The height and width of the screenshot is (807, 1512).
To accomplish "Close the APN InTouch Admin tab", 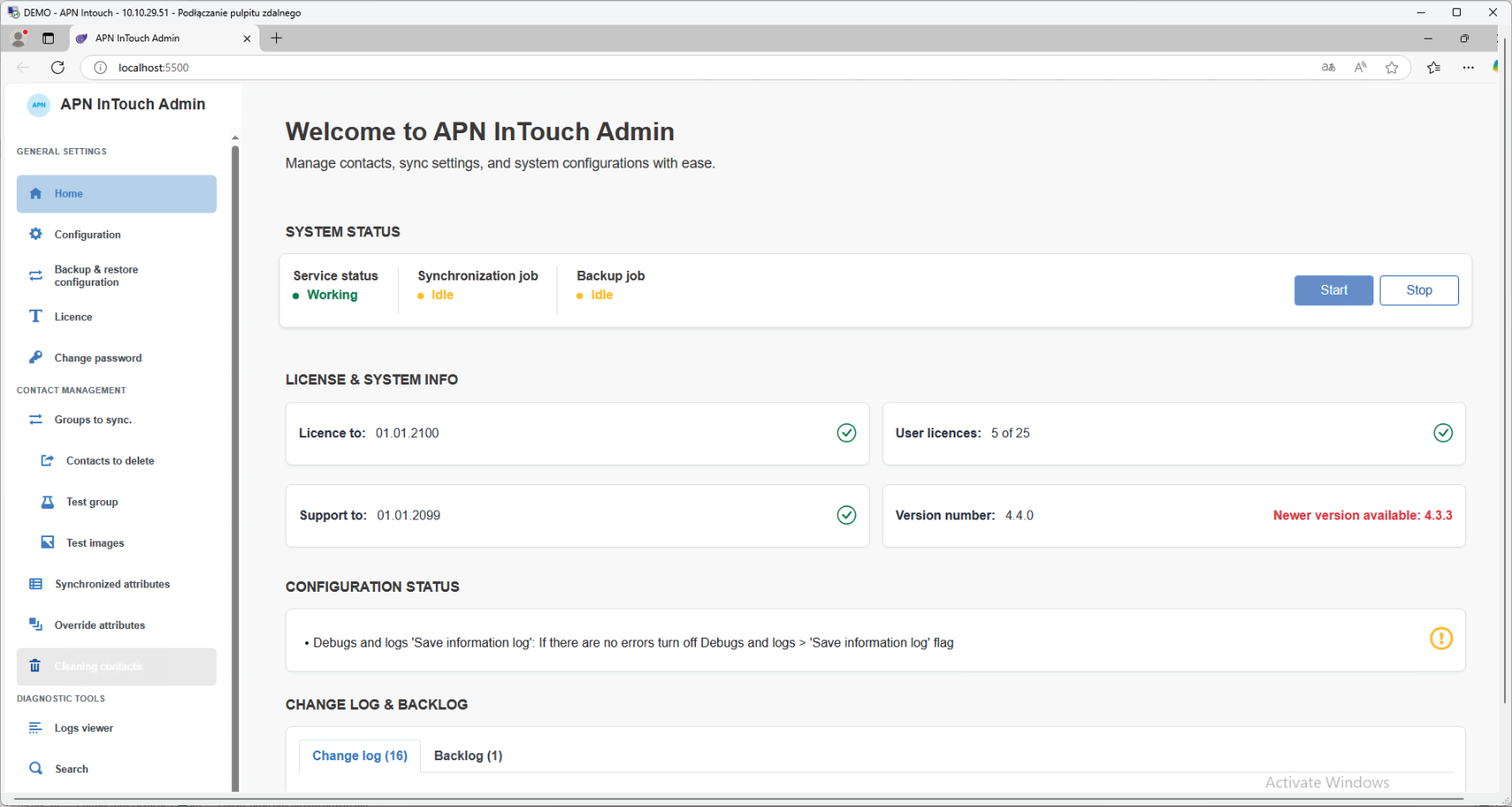I will point(247,39).
